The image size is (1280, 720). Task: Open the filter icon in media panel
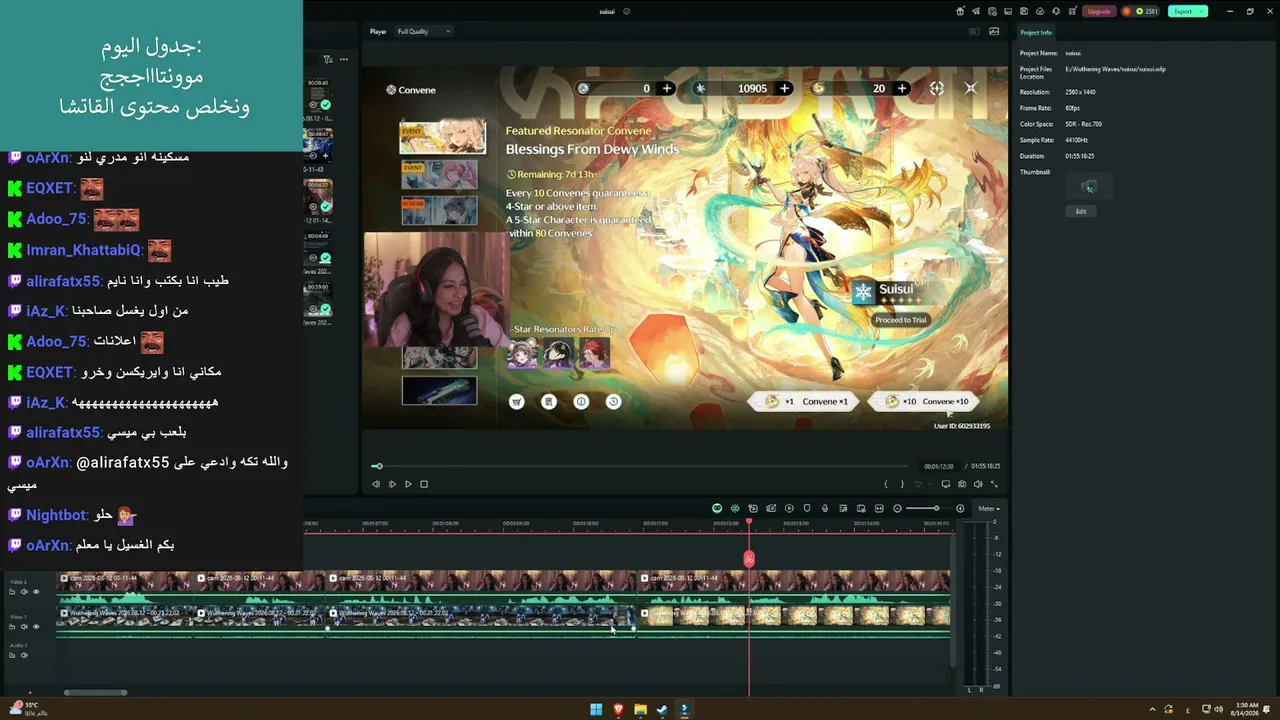(x=327, y=59)
